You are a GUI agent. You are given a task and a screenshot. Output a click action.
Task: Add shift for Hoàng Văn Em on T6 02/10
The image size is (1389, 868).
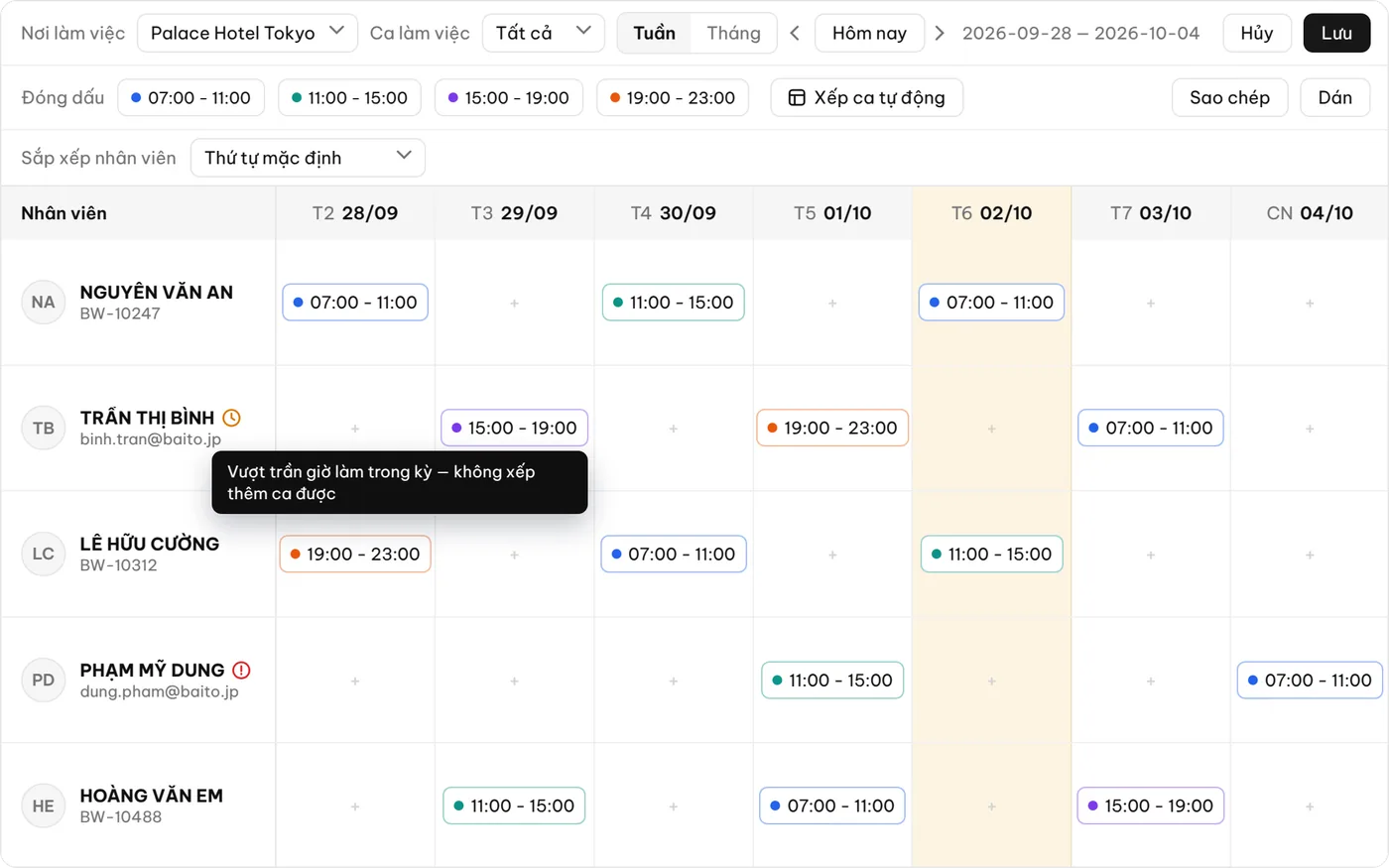991,807
